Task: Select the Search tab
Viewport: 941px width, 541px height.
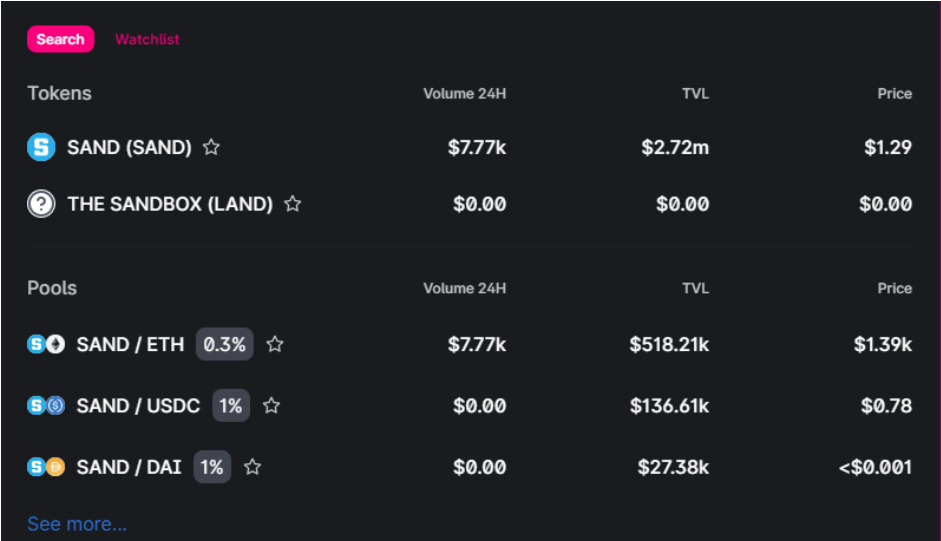Action: (x=61, y=39)
